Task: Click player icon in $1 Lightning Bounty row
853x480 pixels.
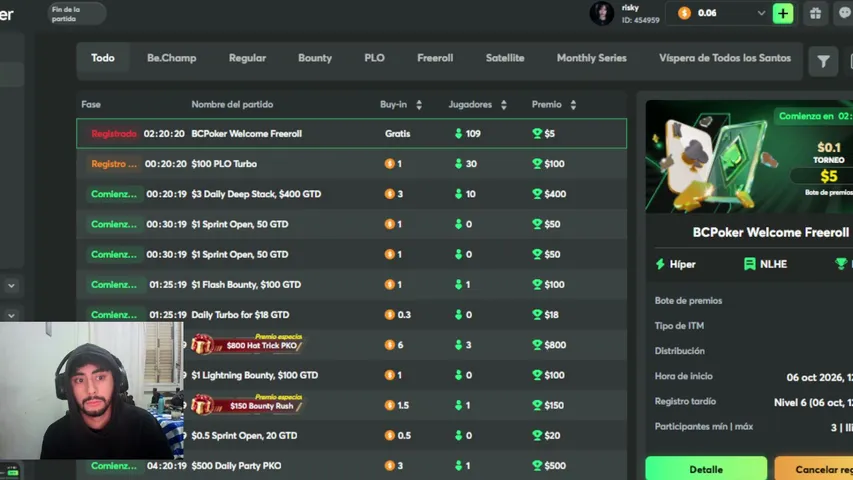Action: (458, 375)
